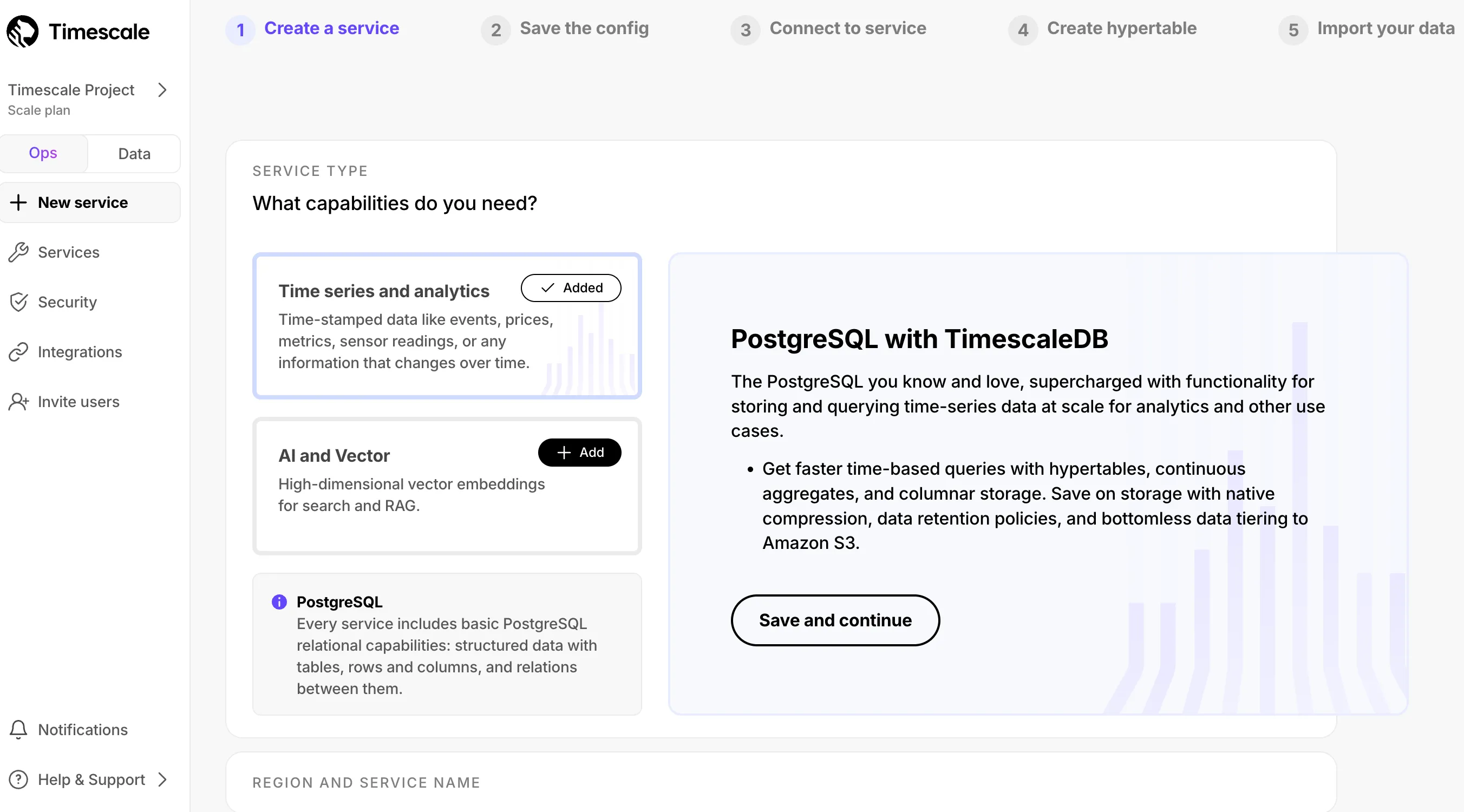This screenshot has height=812, width=1464.
Task: Click the step 5 circle
Action: (x=1293, y=30)
